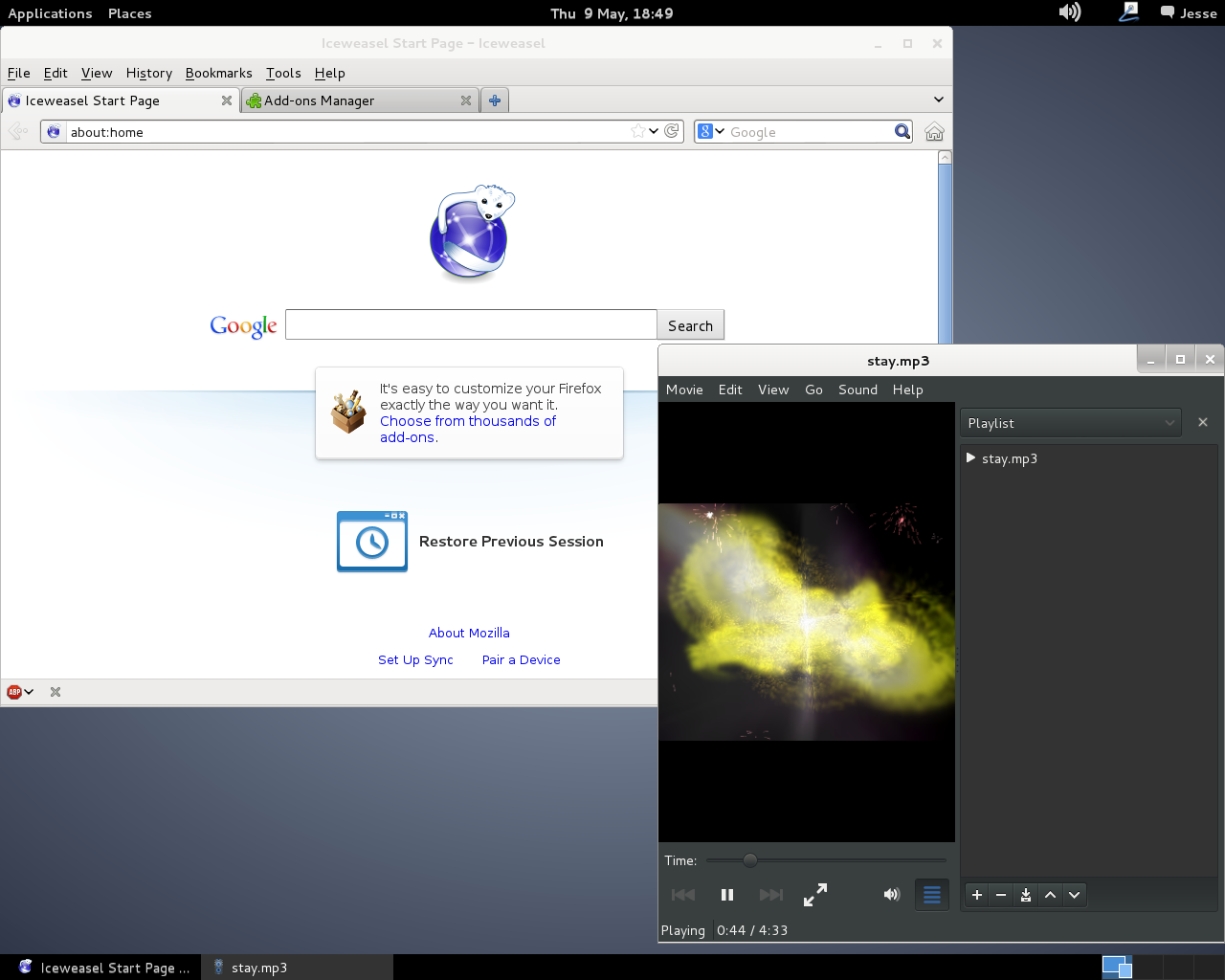This screenshot has width=1225, height=980.
Task: Click the Google search input on start page
Action: pyautogui.click(x=471, y=324)
